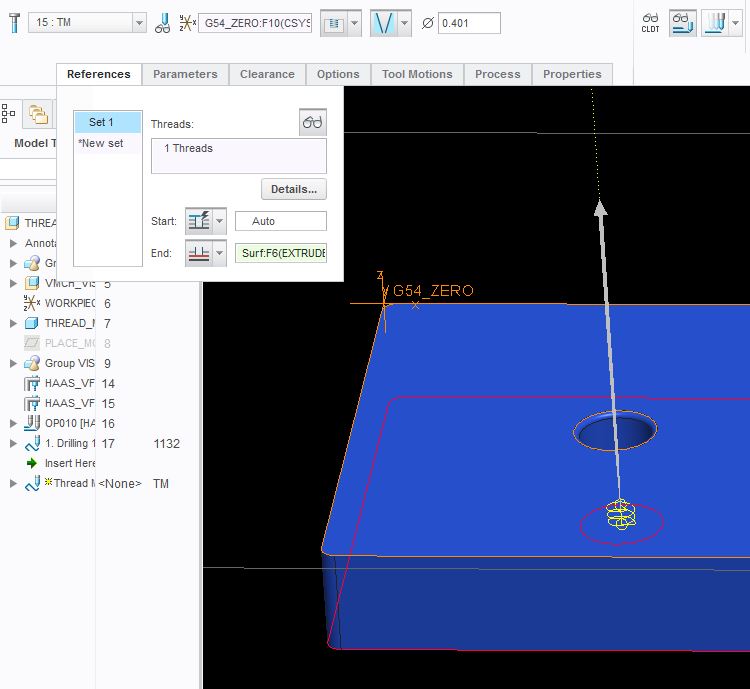This screenshot has height=689, width=750.
Task: Click the thread placement type button
Action: point(334,23)
